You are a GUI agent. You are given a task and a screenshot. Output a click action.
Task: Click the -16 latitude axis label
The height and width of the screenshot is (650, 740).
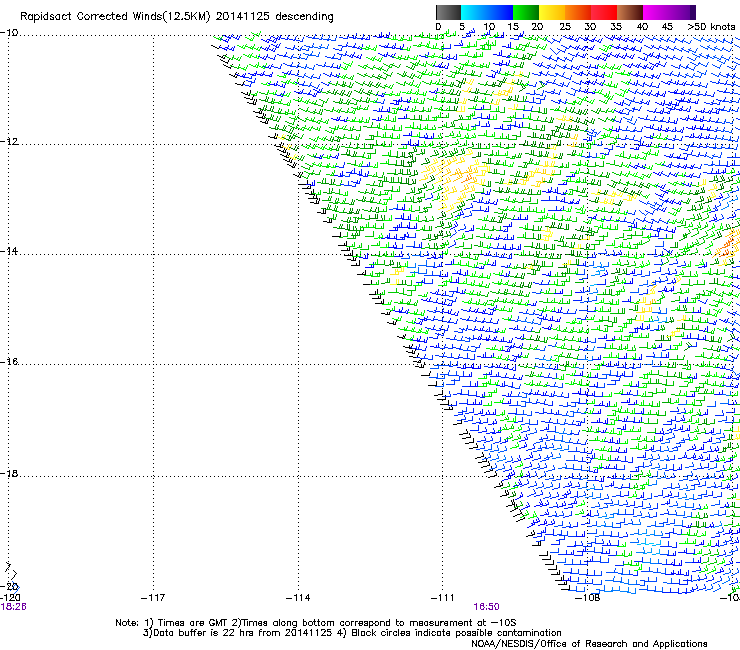(9, 362)
